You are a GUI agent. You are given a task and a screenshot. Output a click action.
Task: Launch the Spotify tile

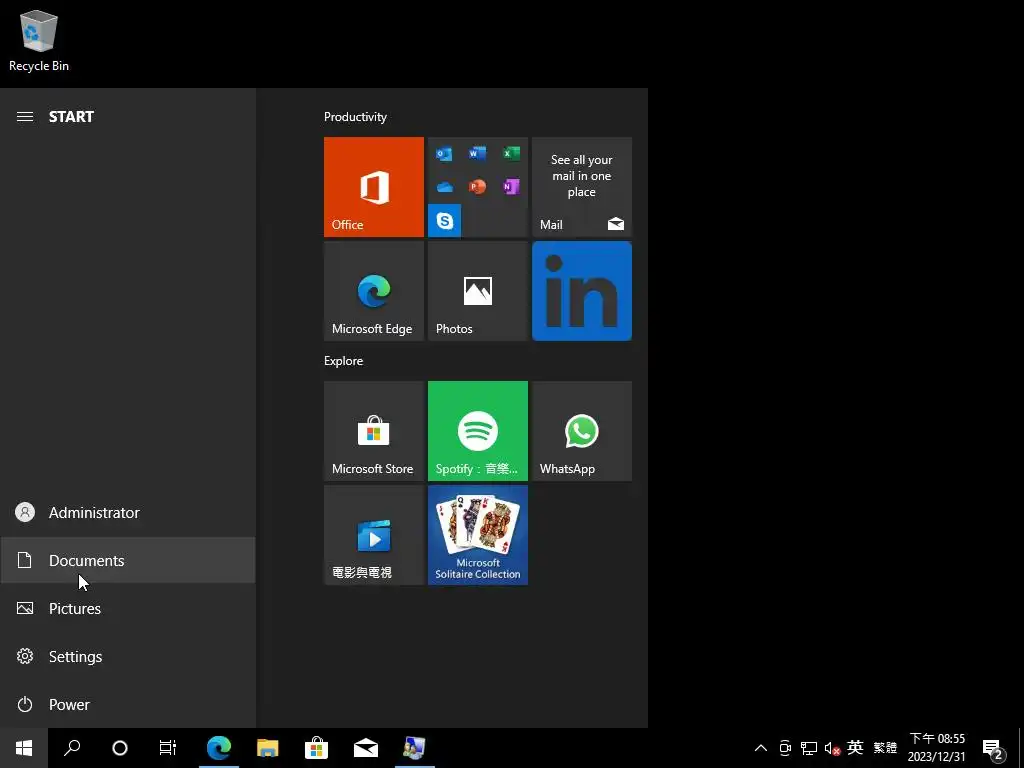pyautogui.click(x=477, y=431)
